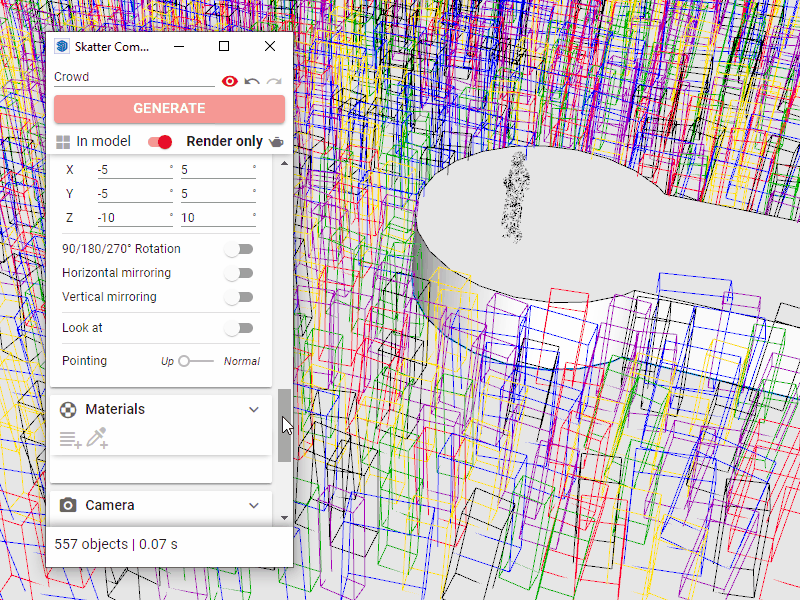Click the add material from list icon
Image resolution: width=800 pixels, height=600 pixels.
pos(70,438)
